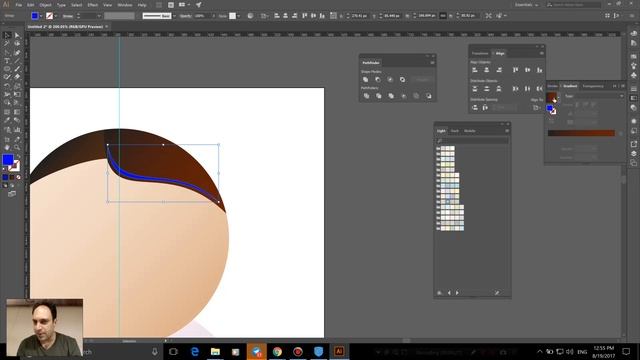The width and height of the screenshot is (640, 360).
Task: Select the Column Graph tool
Action: (x=17, y=130)
